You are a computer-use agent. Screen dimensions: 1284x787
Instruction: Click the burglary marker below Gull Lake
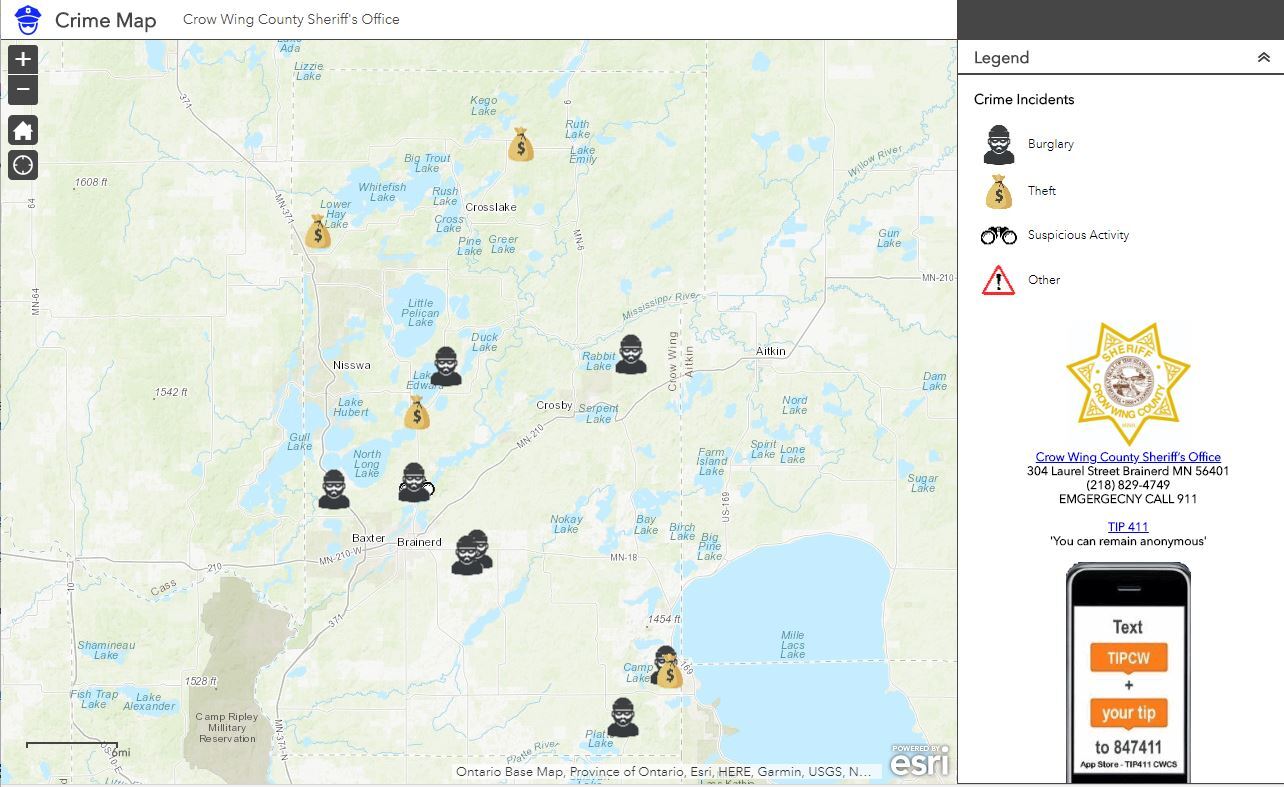(334, 490)
